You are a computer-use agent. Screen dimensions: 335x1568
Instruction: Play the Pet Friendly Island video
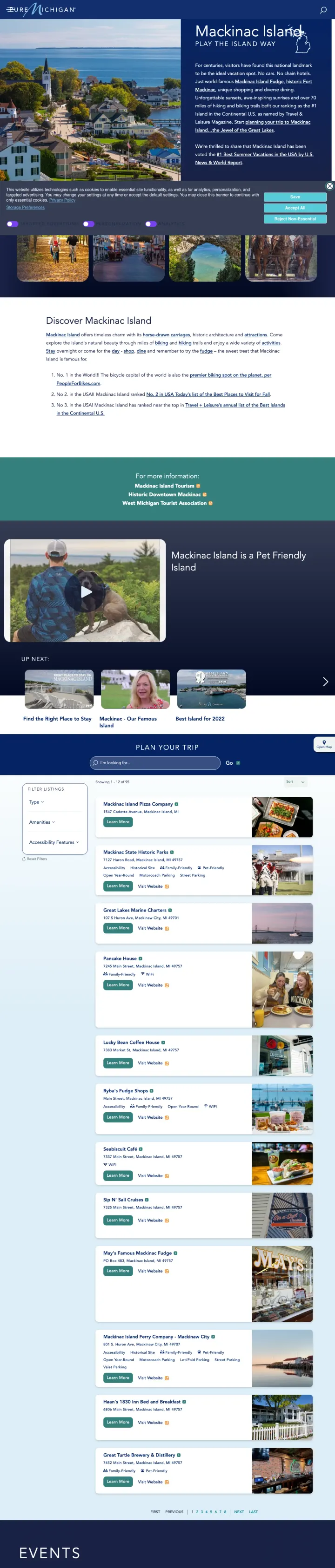tap(87, 591)
